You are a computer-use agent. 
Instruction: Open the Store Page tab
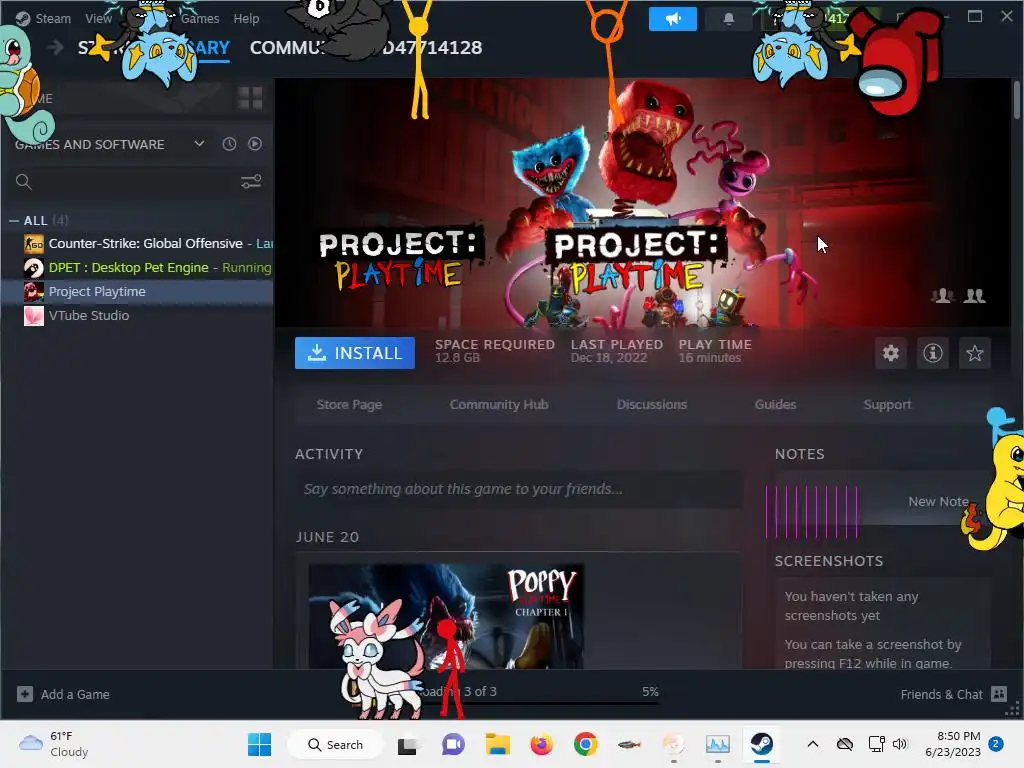point(349,404)
